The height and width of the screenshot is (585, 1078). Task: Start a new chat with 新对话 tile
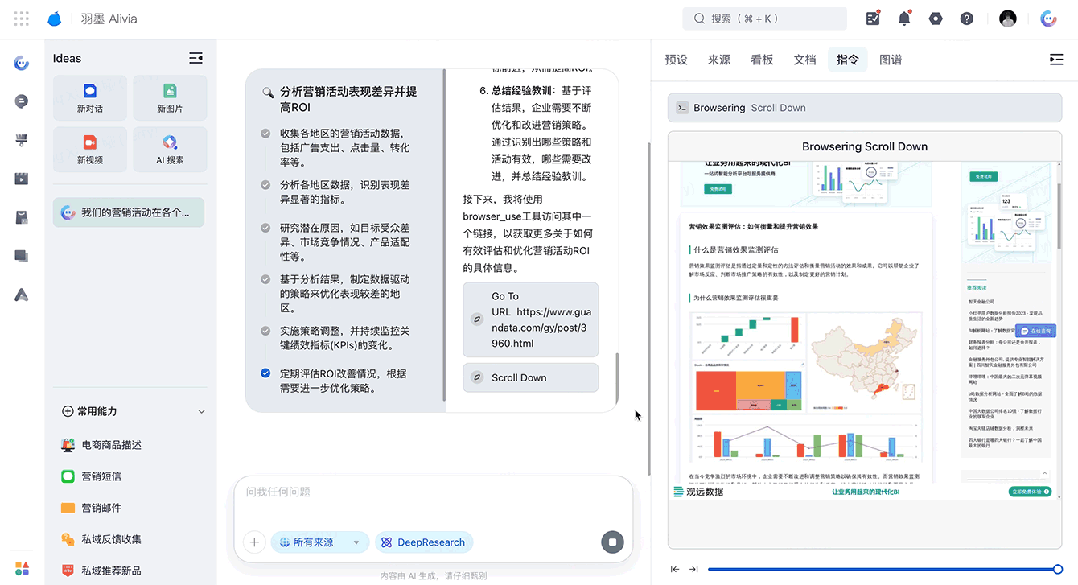(x=90, y=98)
